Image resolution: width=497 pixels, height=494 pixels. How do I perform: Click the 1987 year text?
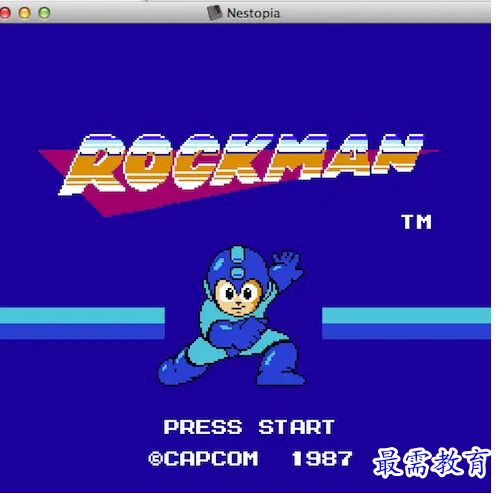click(322, 458)
